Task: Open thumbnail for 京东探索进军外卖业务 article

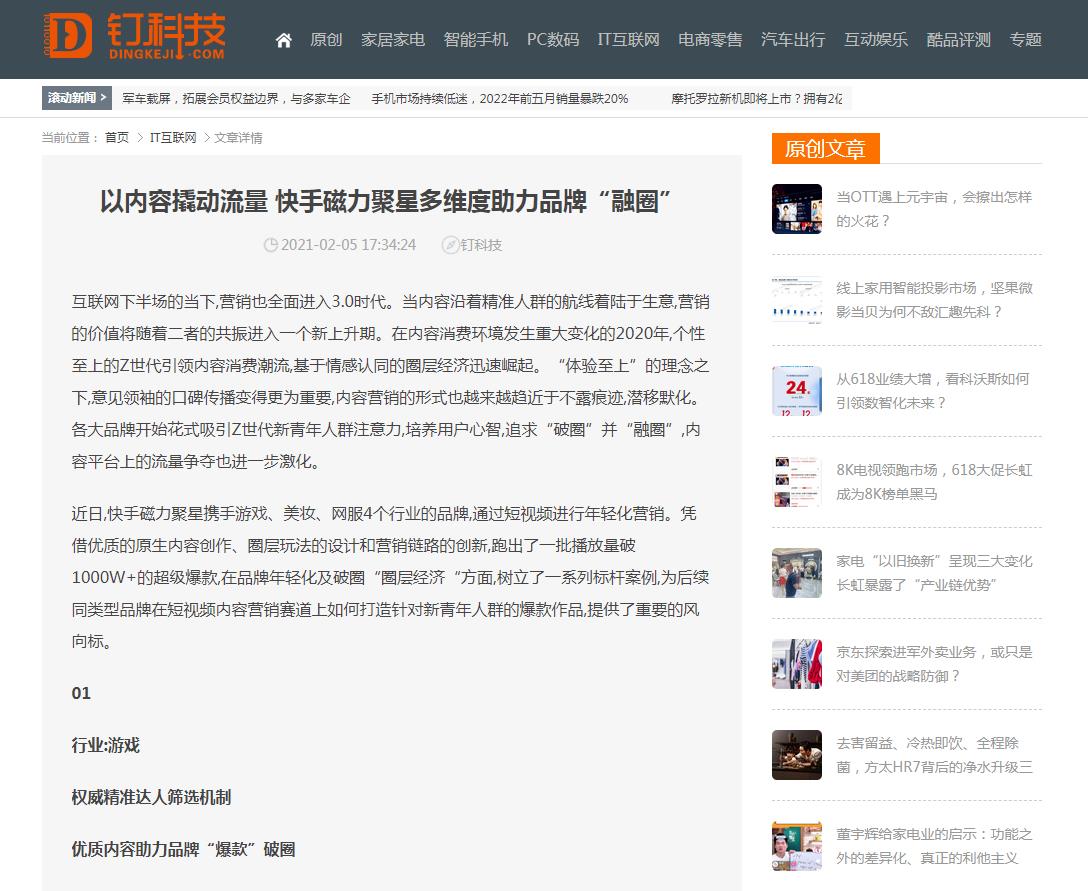Action: (797, 663)
